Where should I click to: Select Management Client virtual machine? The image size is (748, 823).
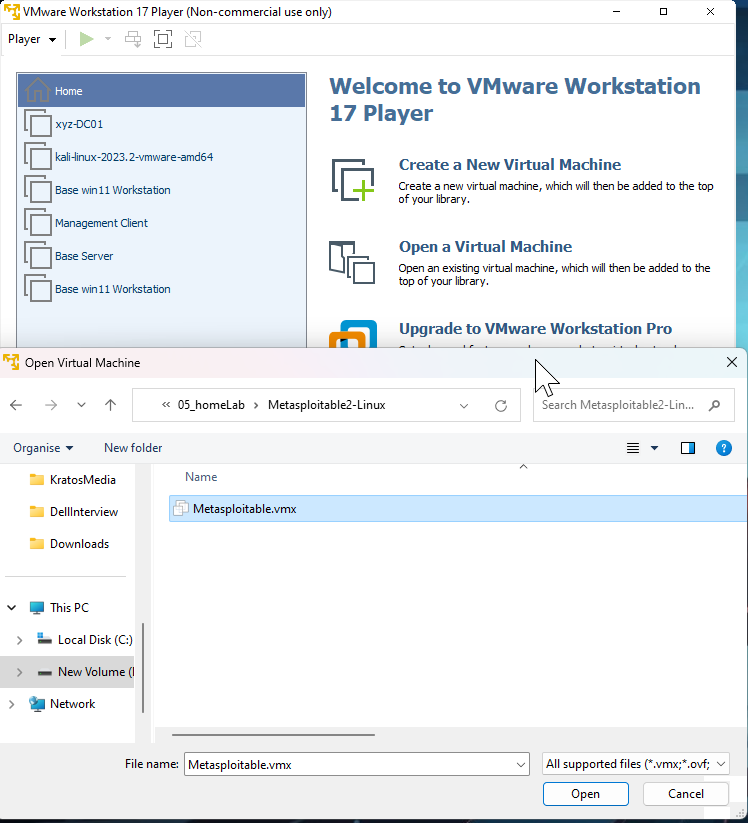coord(162,223)
